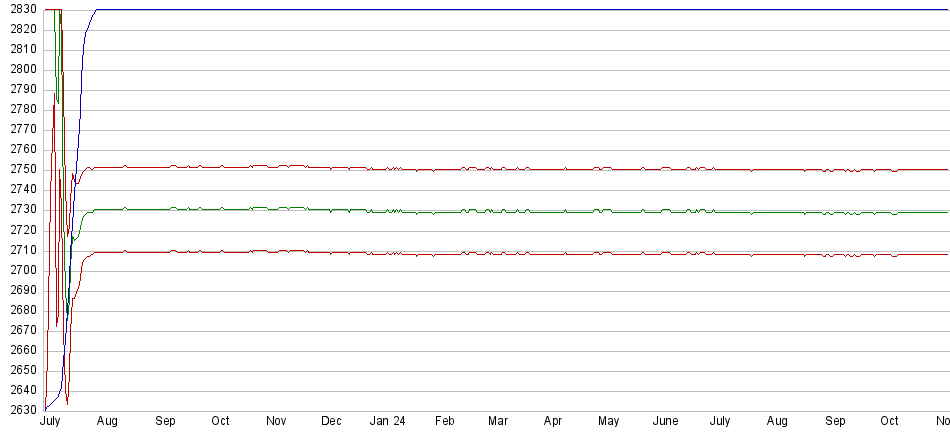Select the 2680 y-axis value
This screenshot has height=435, width=950.
tap(24, 310)
